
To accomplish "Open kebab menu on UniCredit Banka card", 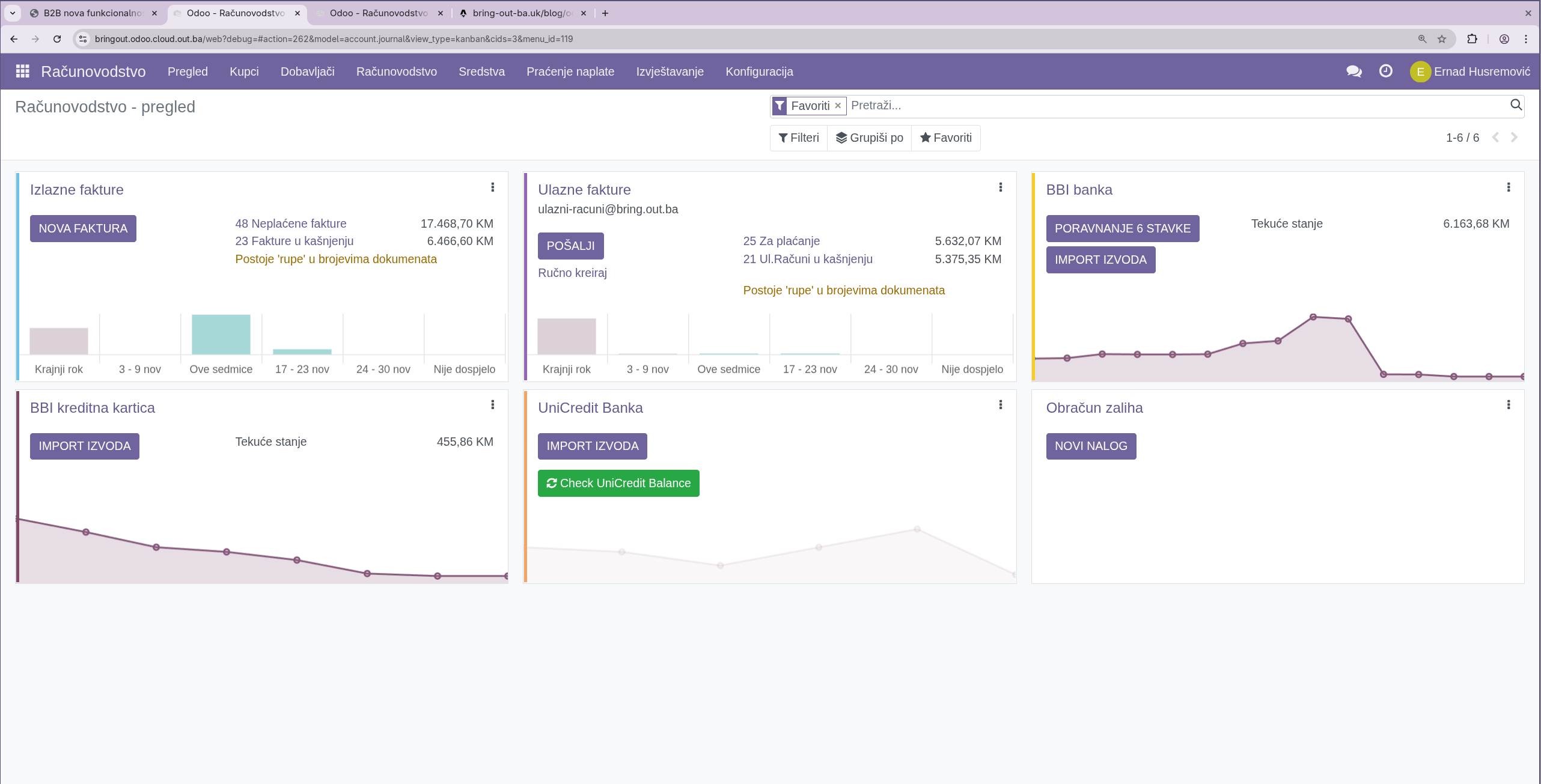I will 1000,405.
